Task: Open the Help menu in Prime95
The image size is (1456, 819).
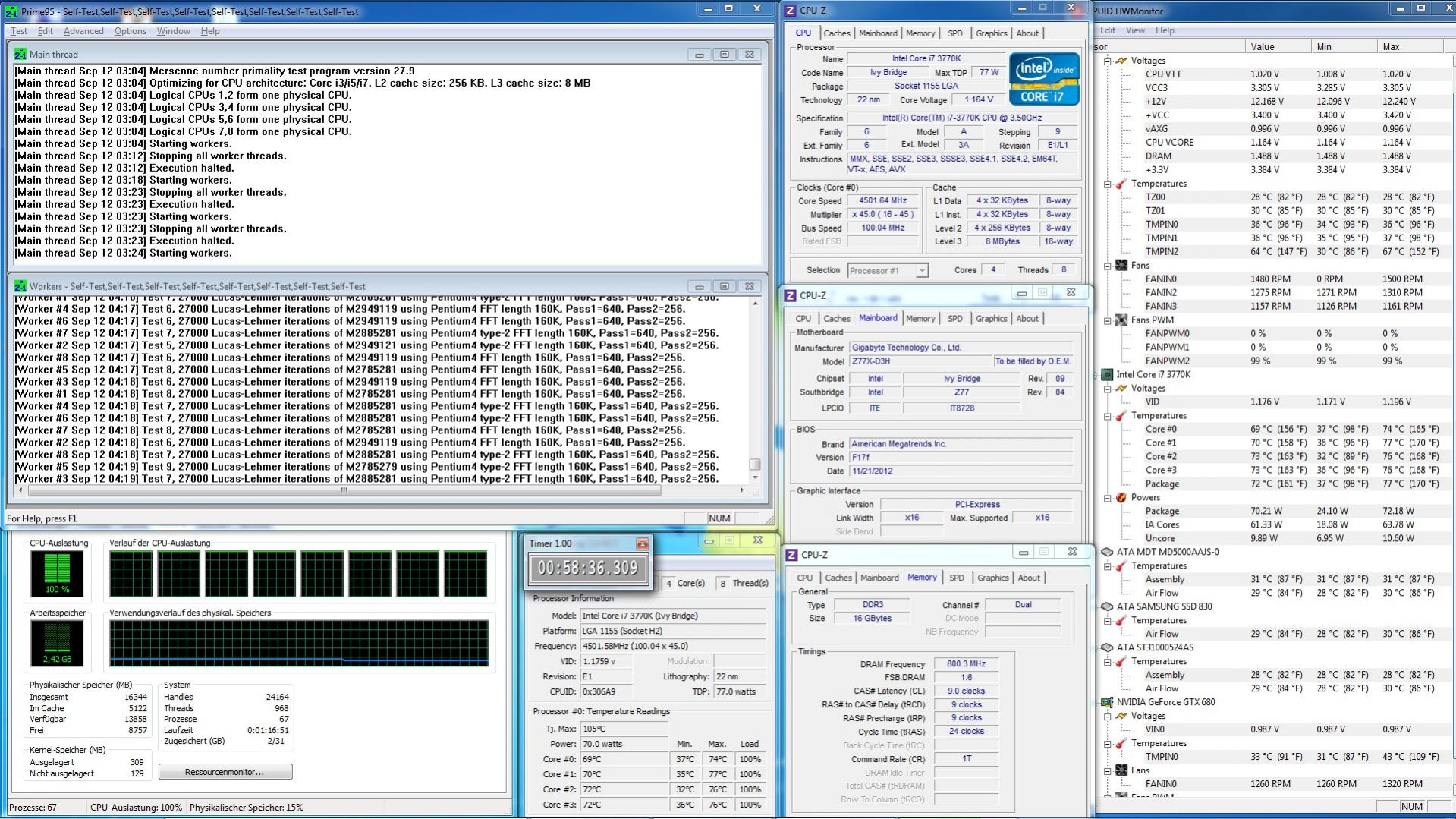Action: click(x=210, y=31)
